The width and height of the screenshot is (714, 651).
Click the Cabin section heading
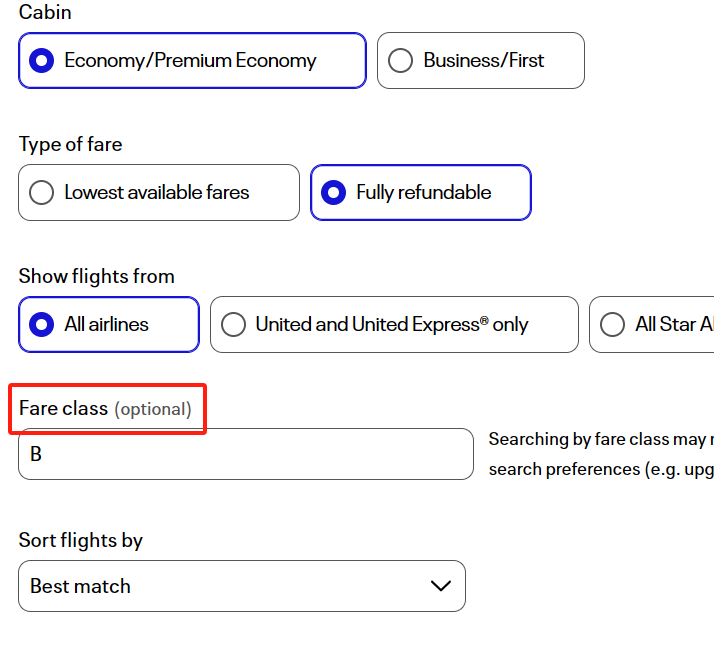tap(45, 13)
